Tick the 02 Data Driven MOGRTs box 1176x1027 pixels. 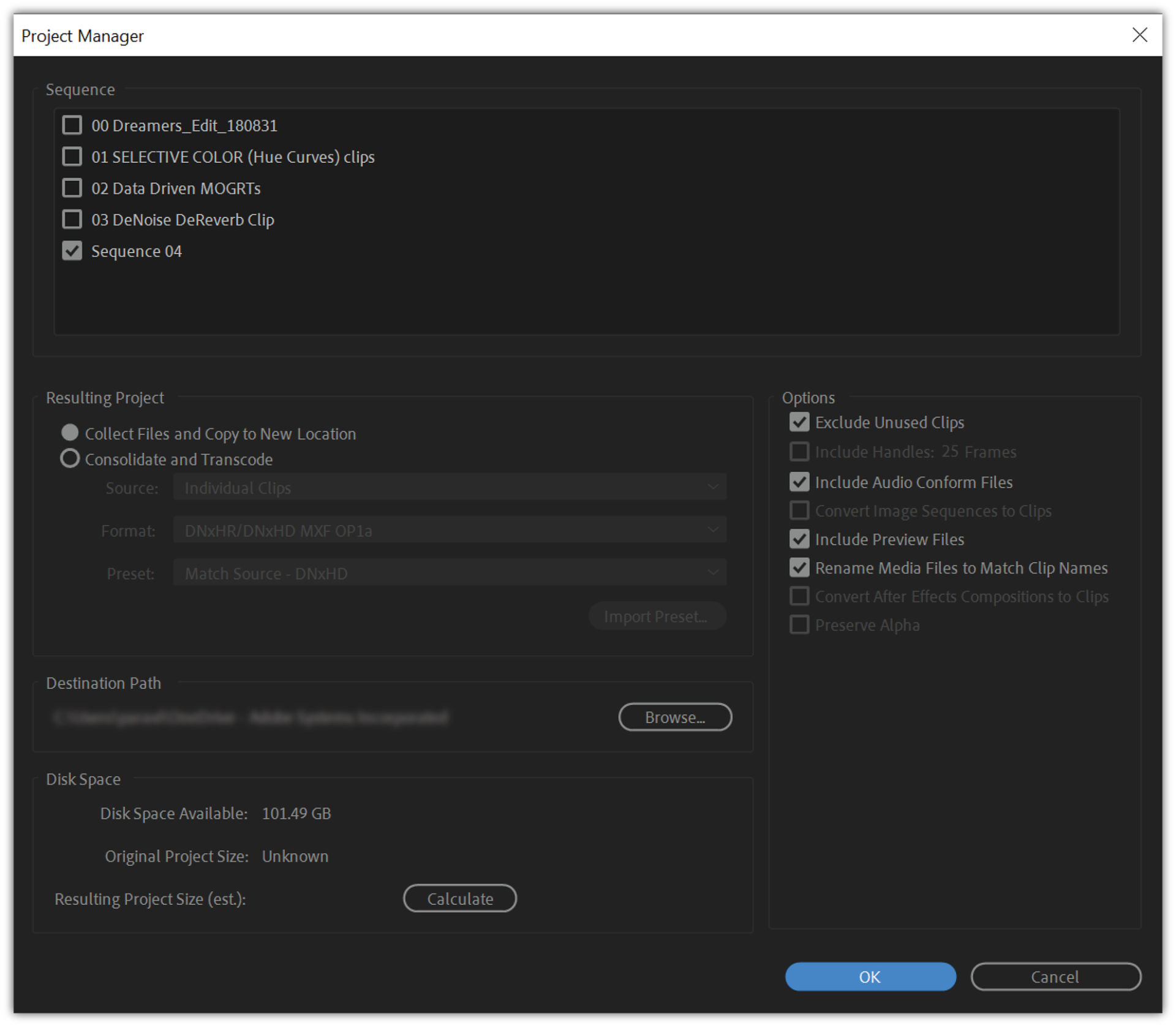click(72, 188)
